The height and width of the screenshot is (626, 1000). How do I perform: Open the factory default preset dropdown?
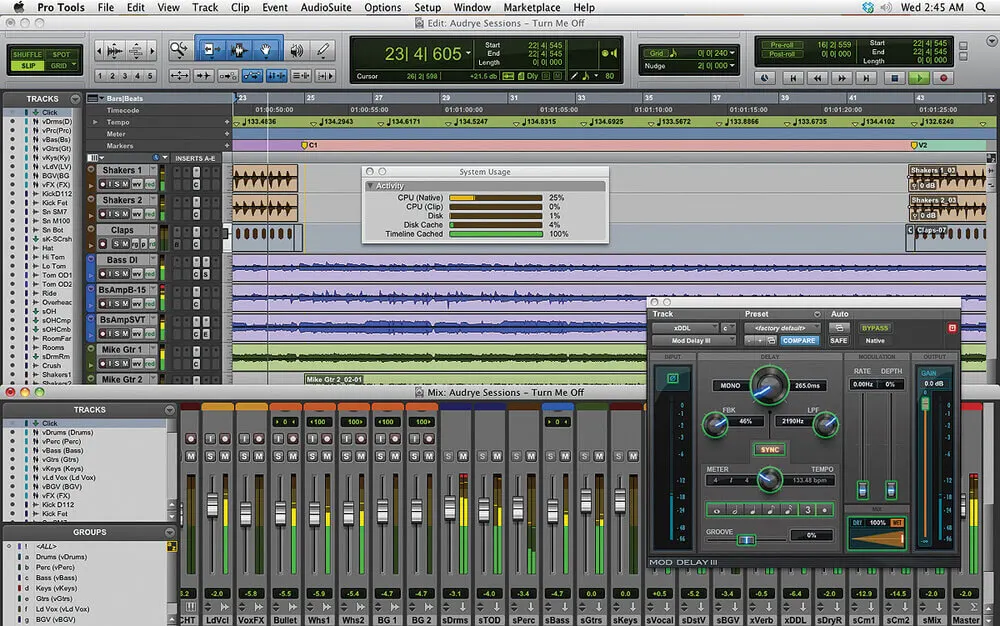[x=781, y=327]
